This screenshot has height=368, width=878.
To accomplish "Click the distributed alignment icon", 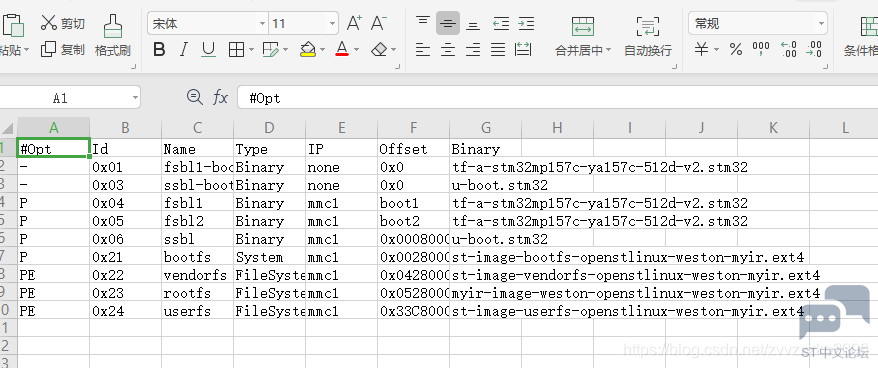I will coord(523,50).
